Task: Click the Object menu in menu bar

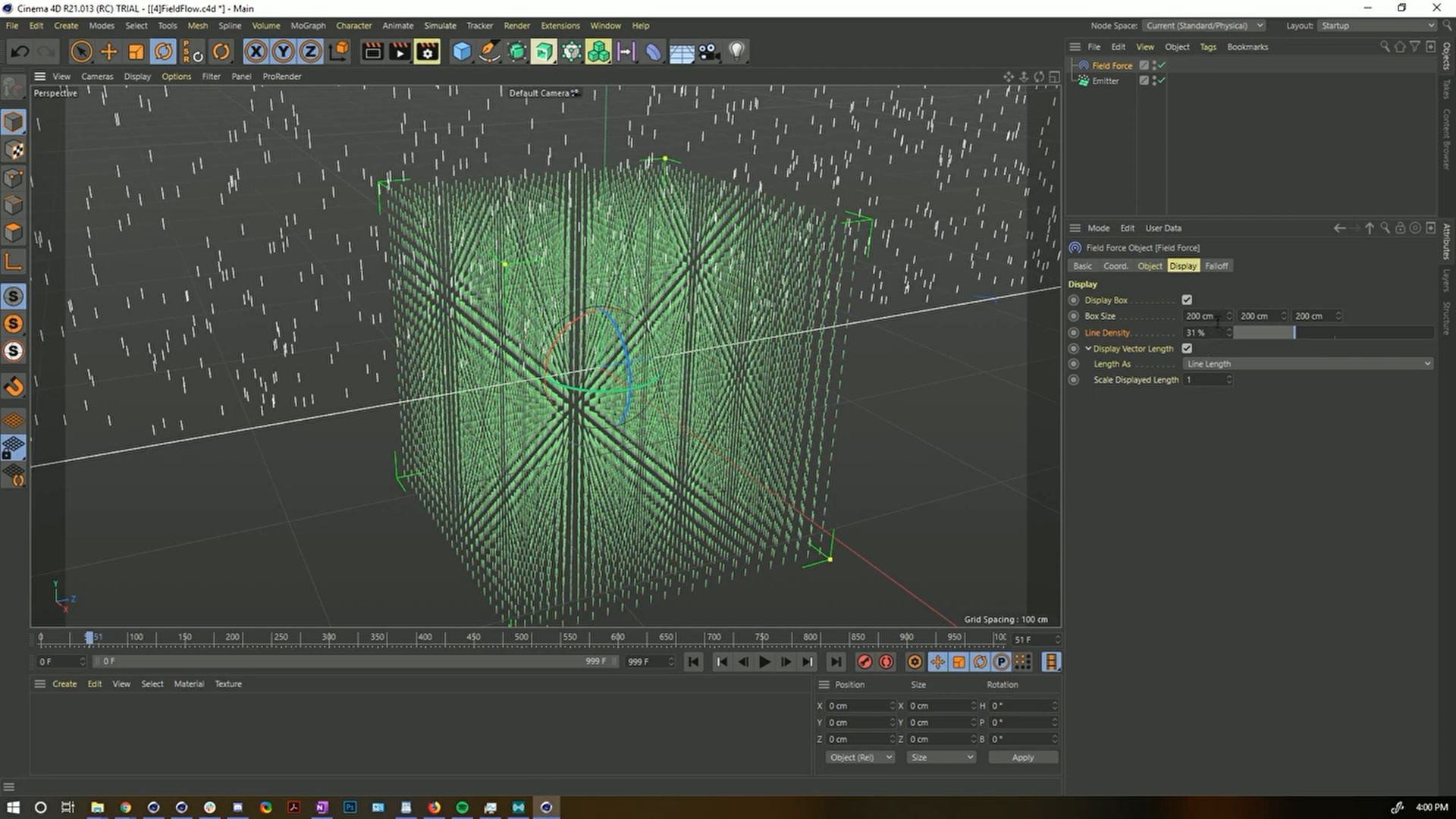Action: [1177, 46]
